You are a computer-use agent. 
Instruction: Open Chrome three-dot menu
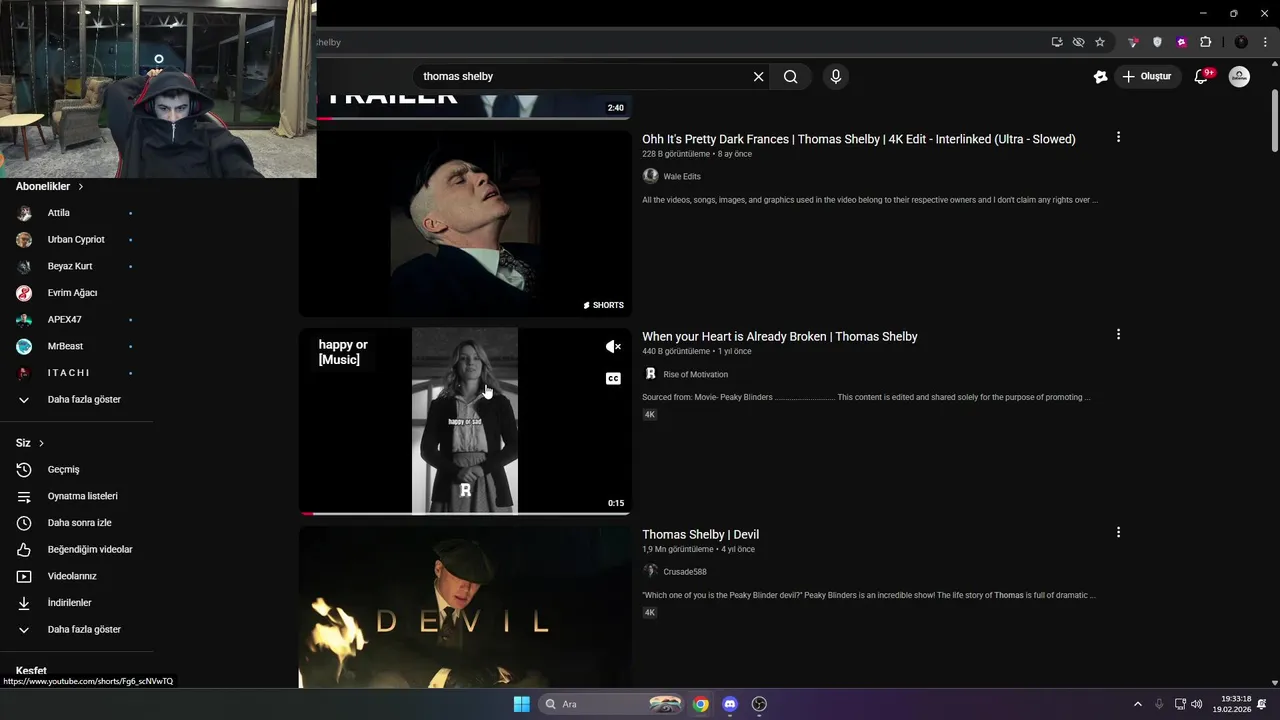point(1265,42)
